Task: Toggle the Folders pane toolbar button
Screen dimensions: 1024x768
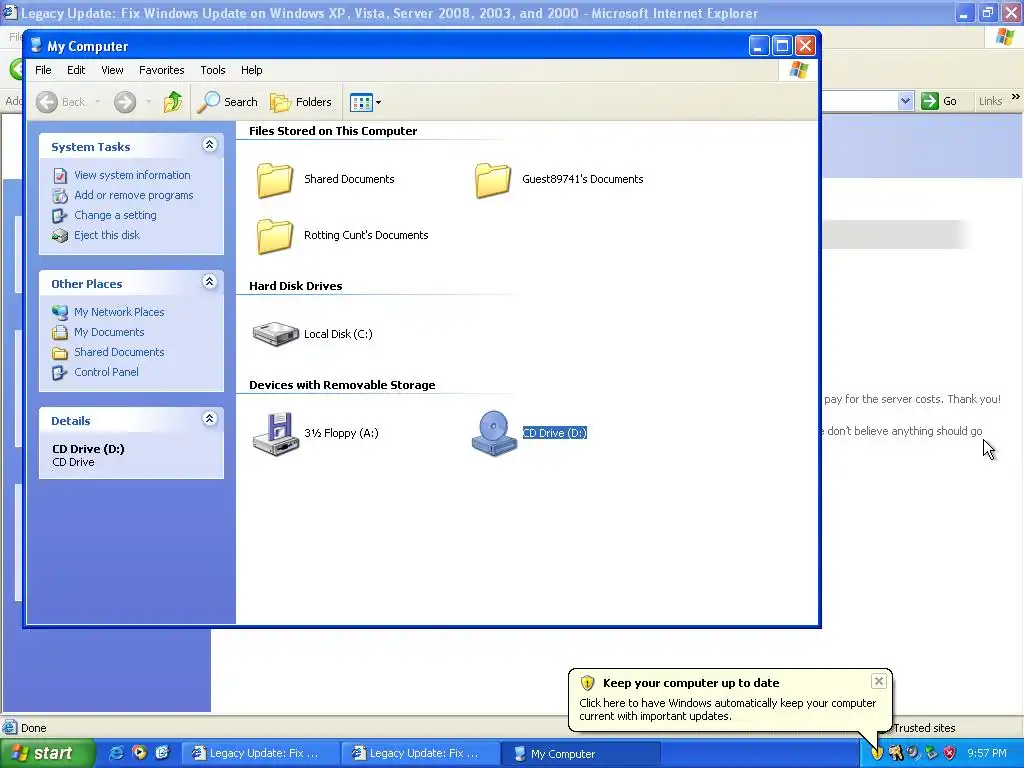Action: (301, 102)
